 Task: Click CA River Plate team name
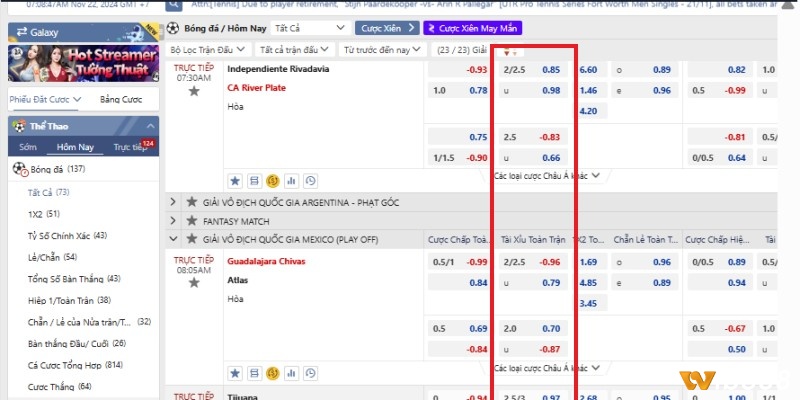pos(256,88)
